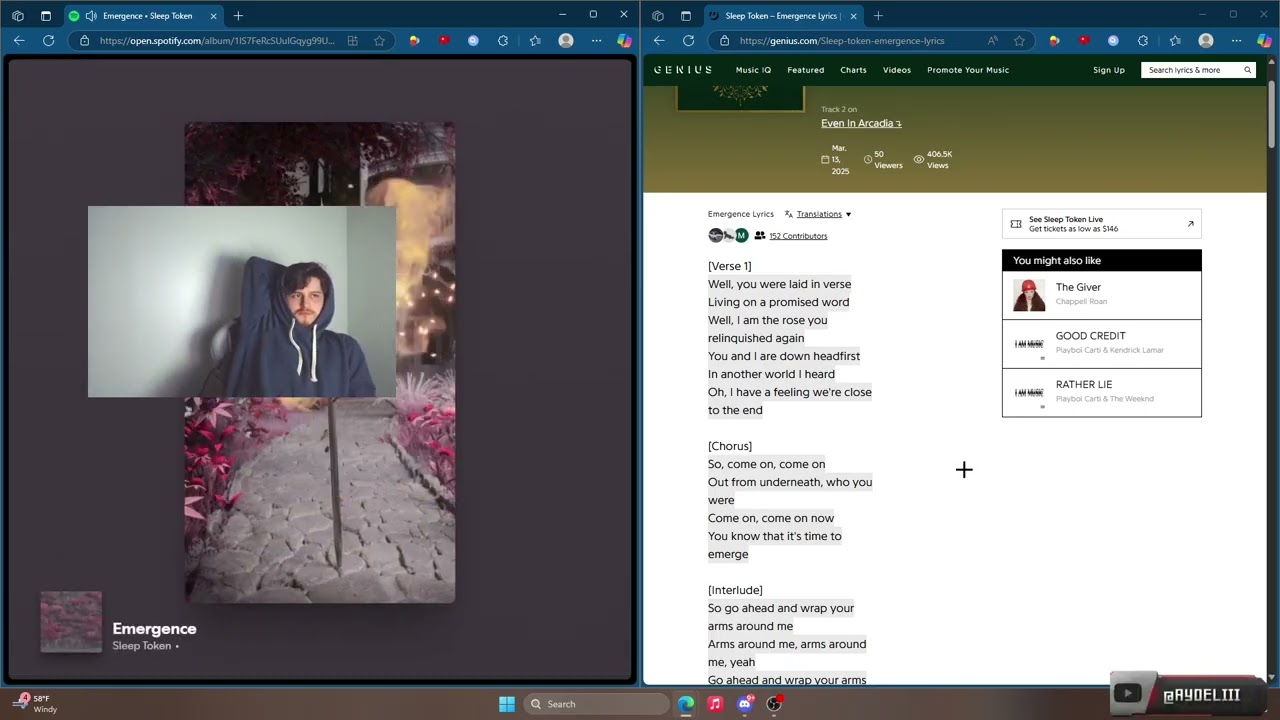The height and width of the screenshot is (720, 1280).
Task: Open a new tab in Spotify window
Action: click(238, 16)
